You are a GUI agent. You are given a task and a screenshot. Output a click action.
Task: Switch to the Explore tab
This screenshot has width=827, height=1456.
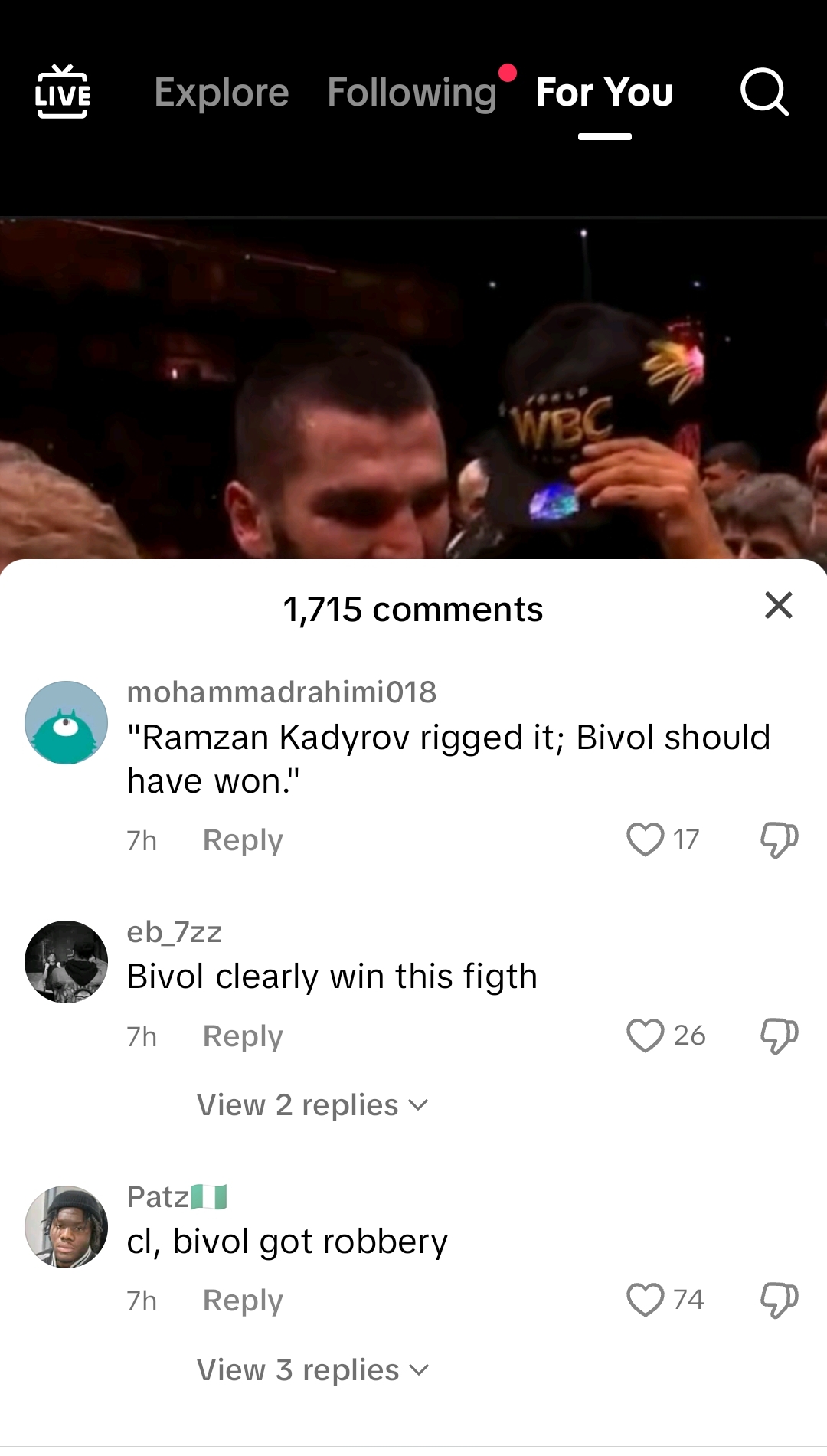coord(221,93)
